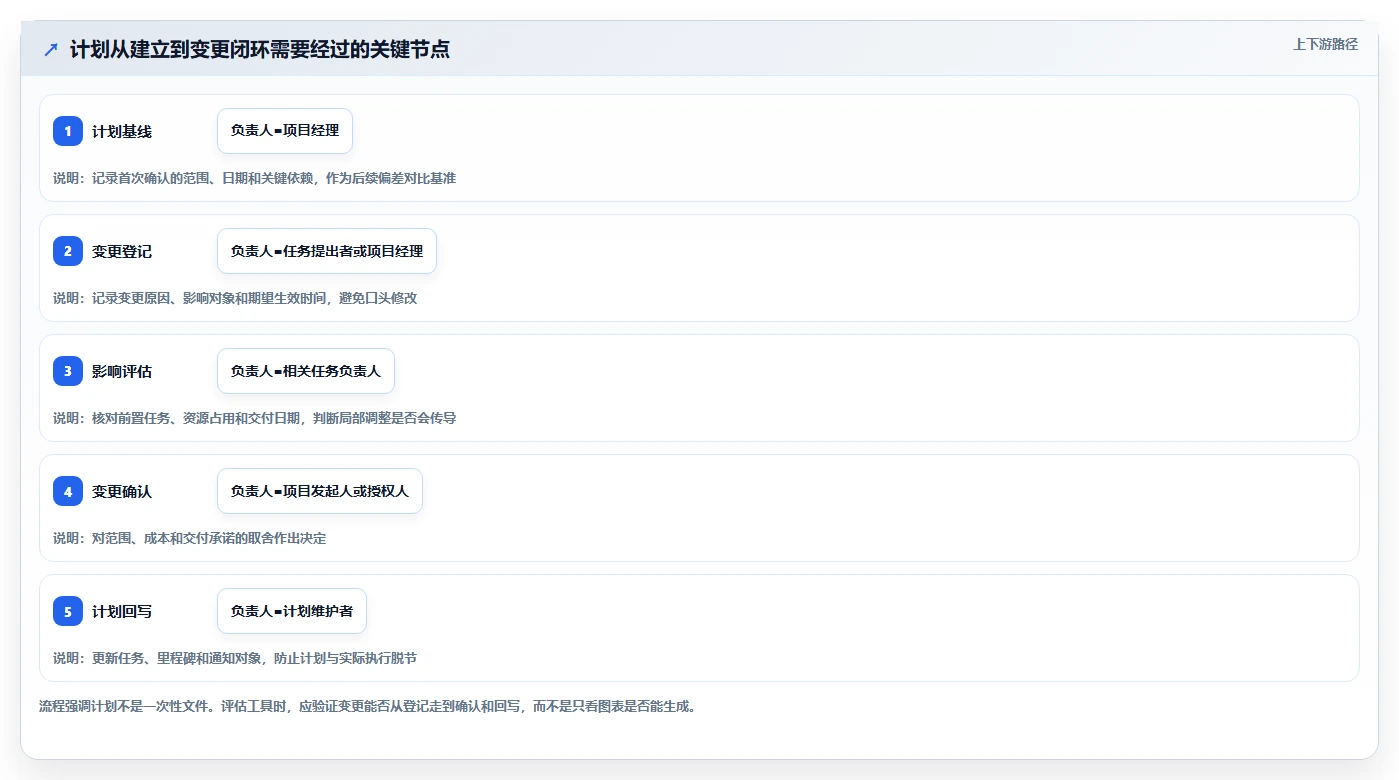Click the step number 1 badge
1399x780 pixels.
click(68, 131)
